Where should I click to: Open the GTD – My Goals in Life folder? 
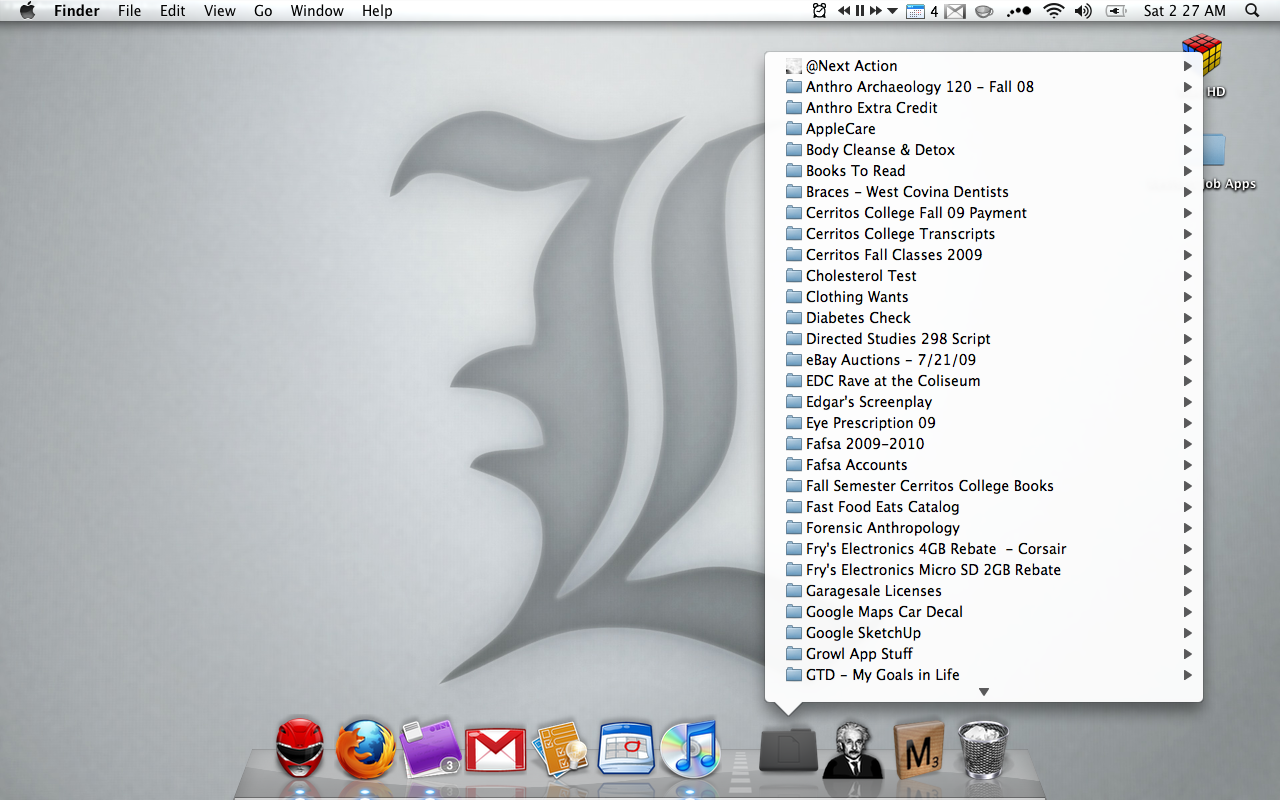coord(984,675)
